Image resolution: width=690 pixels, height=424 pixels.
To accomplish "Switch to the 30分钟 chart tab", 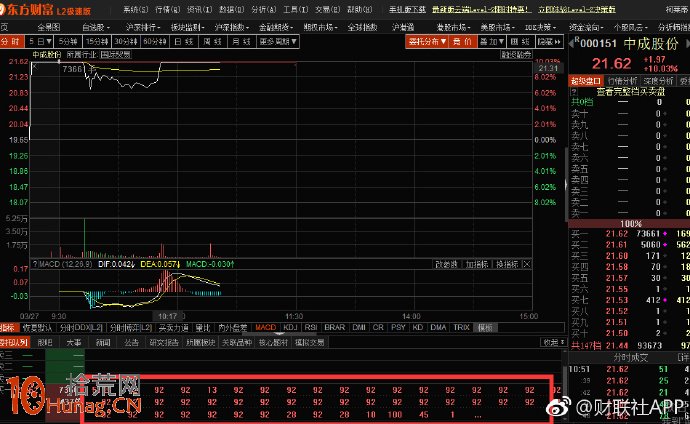I will [x=126, y=41].
